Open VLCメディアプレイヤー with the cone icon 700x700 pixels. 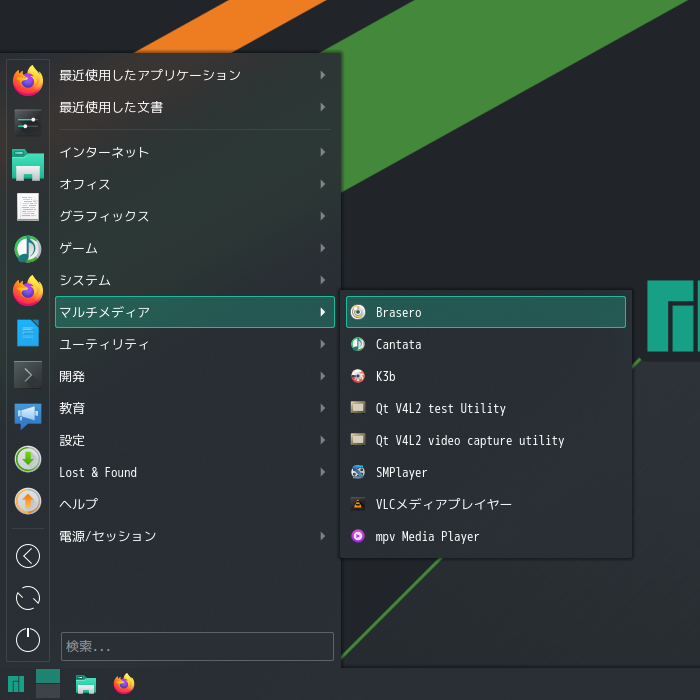pyautogui.click(x=486, y=504)
